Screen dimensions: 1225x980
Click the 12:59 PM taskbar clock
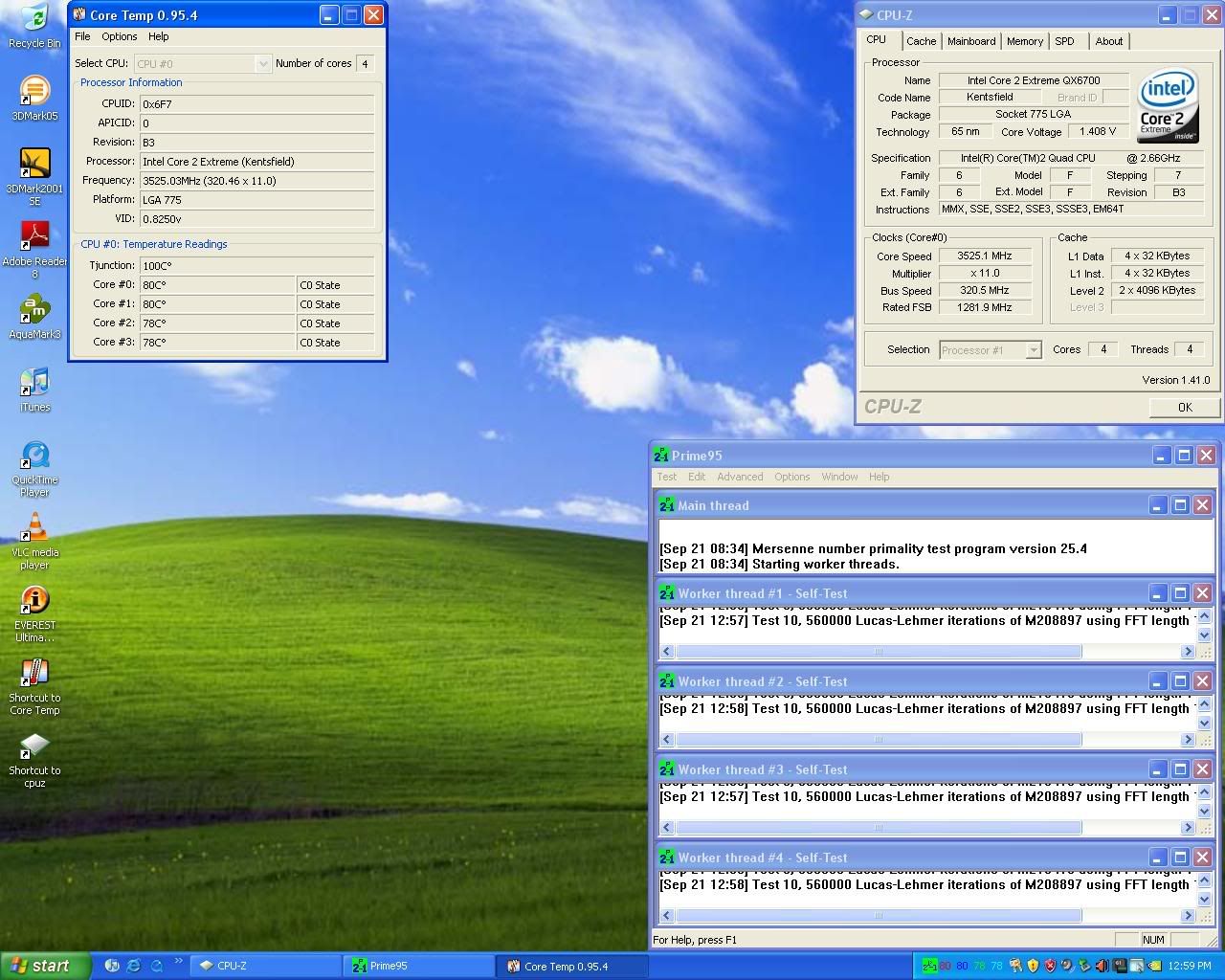pos(1190,966)
